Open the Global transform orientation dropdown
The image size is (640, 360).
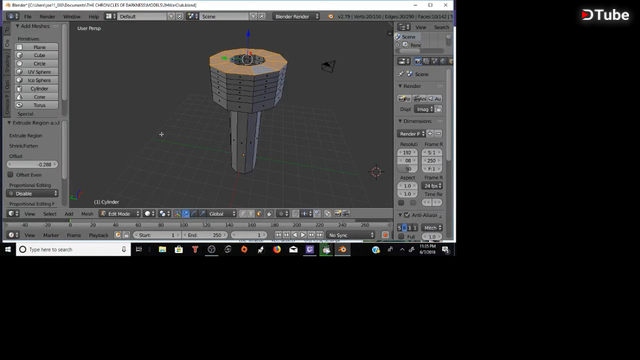pyautogui.click(x=222, y=214)
